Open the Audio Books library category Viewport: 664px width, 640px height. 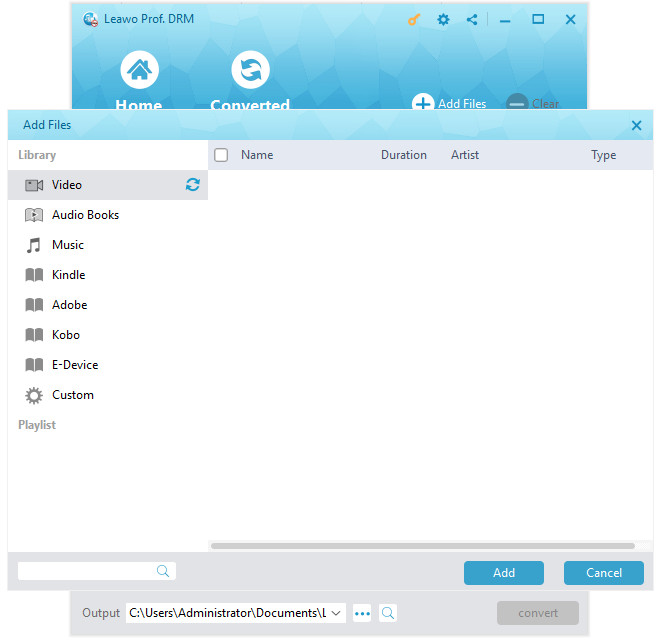point(108,215)
